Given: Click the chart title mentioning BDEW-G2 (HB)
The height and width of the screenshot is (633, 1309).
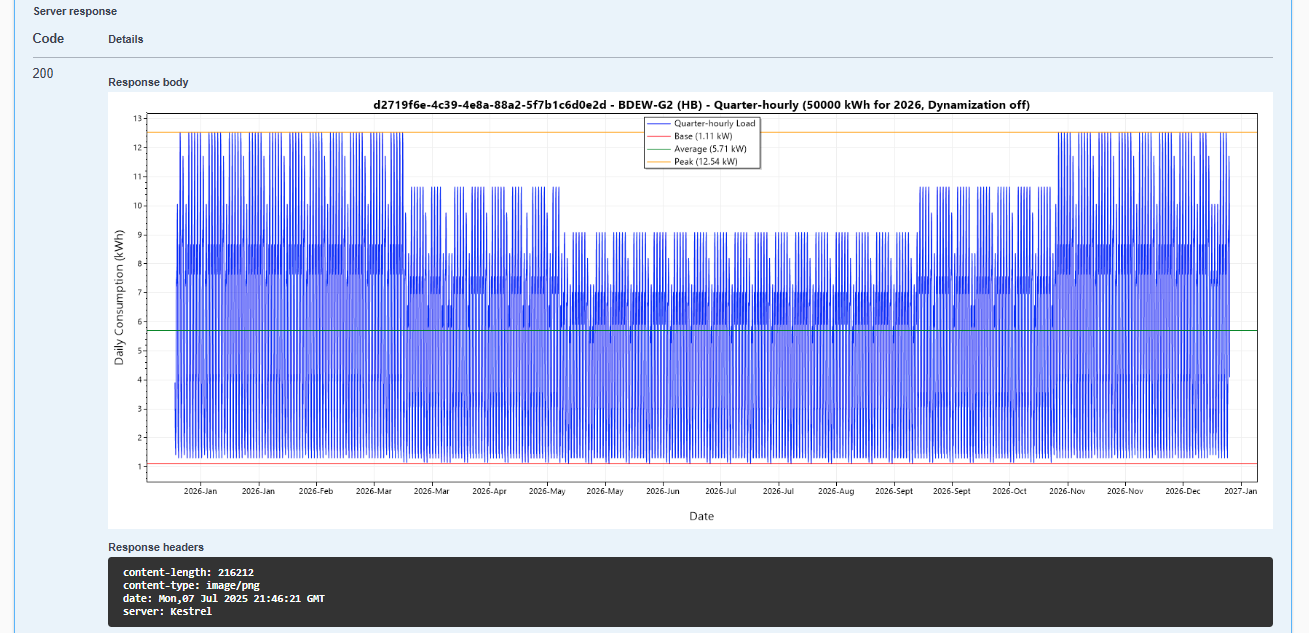Looking at the screenshot, I should [x=701, y=104].
